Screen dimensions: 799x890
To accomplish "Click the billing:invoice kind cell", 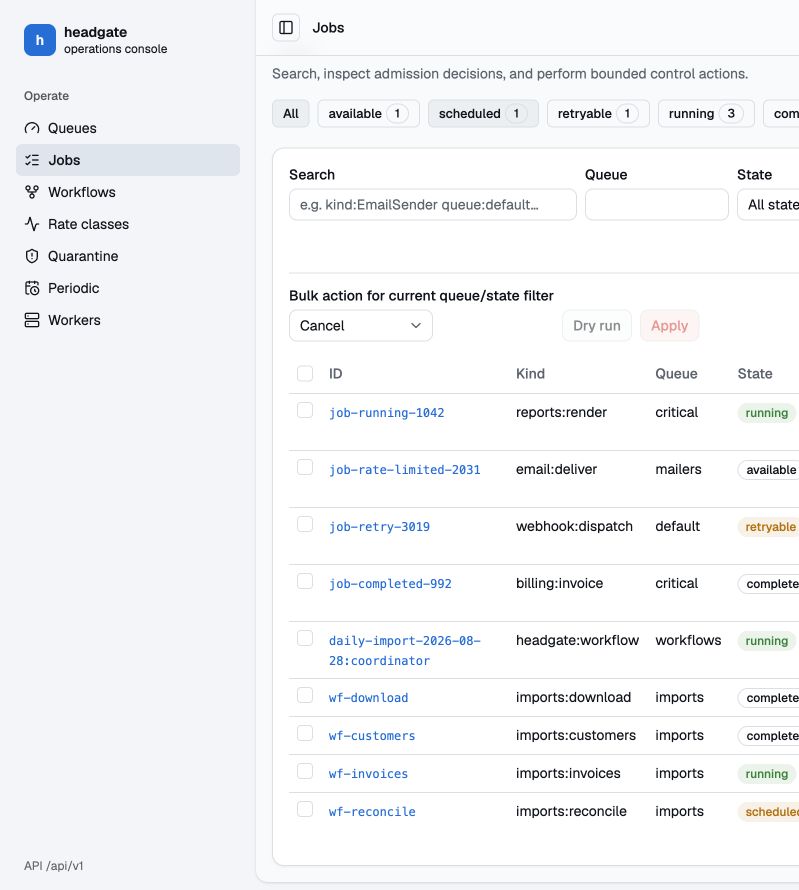I will pos(560,583).
